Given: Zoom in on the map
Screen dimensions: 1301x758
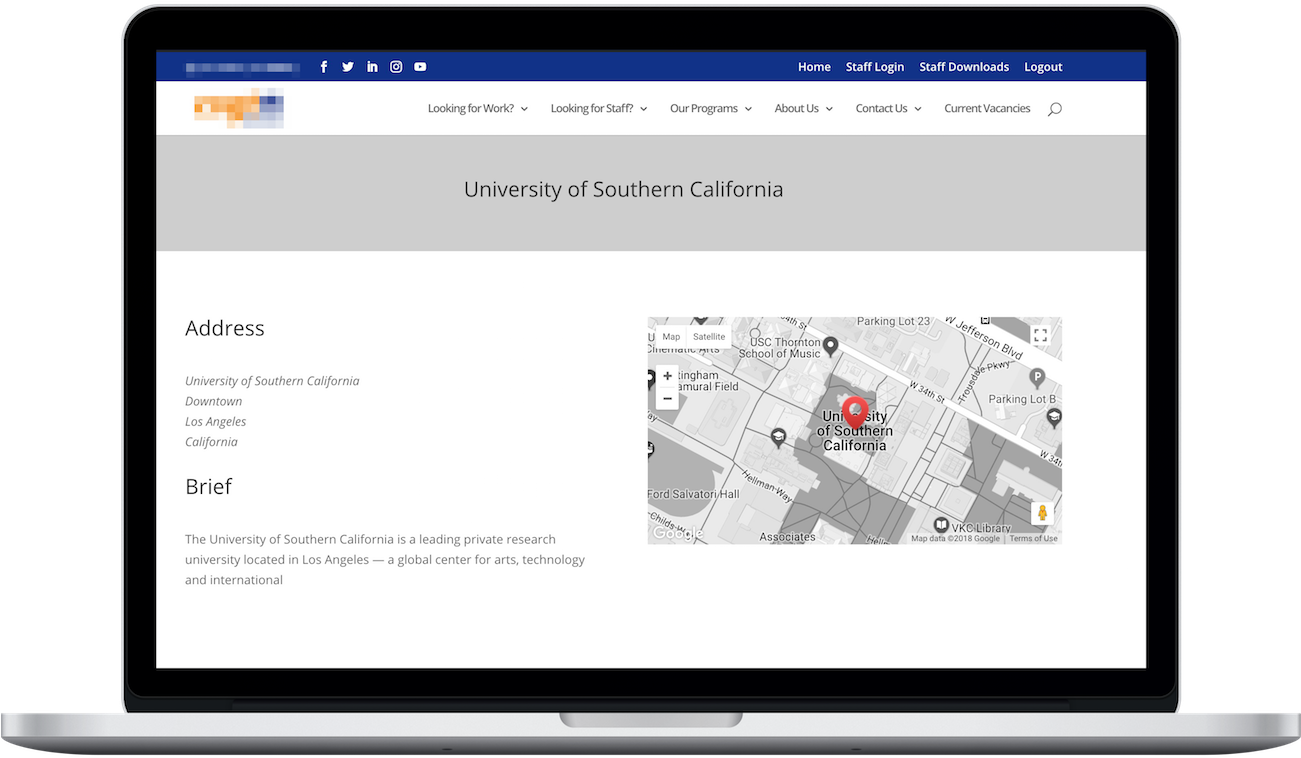Looking at the screenshot, I should 667,377.
